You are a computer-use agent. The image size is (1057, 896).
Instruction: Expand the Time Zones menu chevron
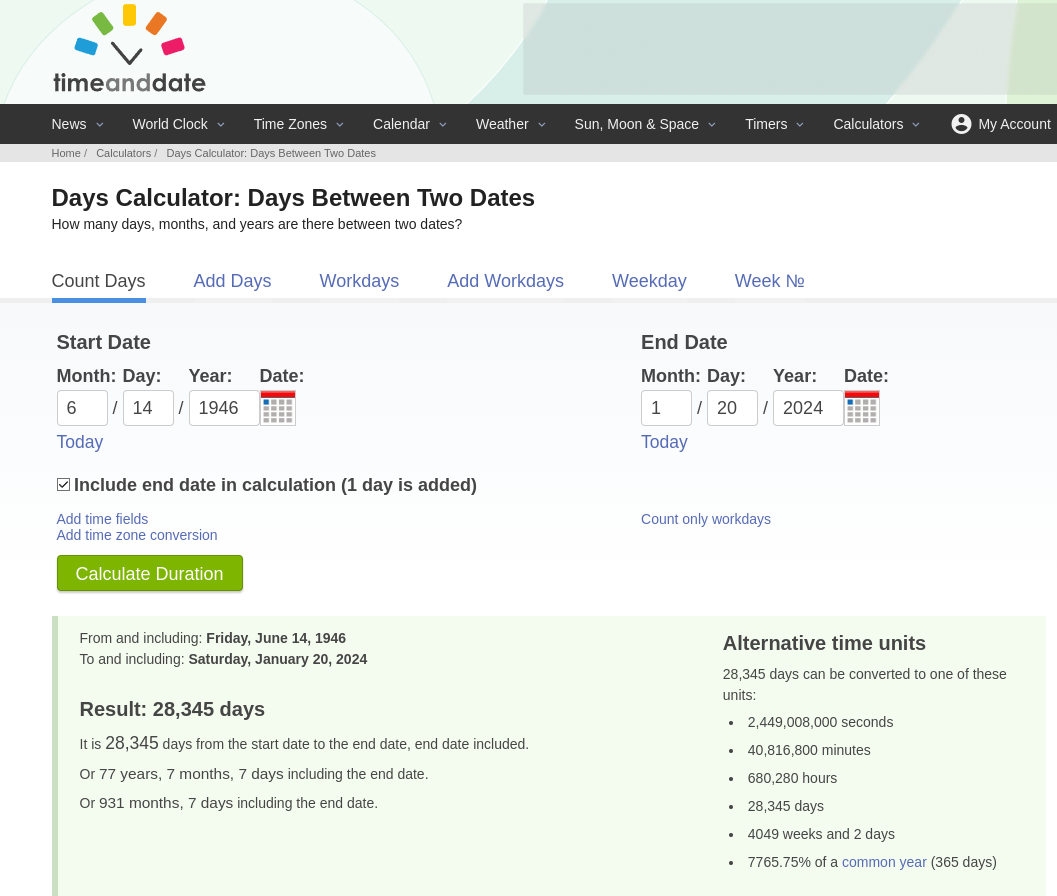(x=340, y=125)
